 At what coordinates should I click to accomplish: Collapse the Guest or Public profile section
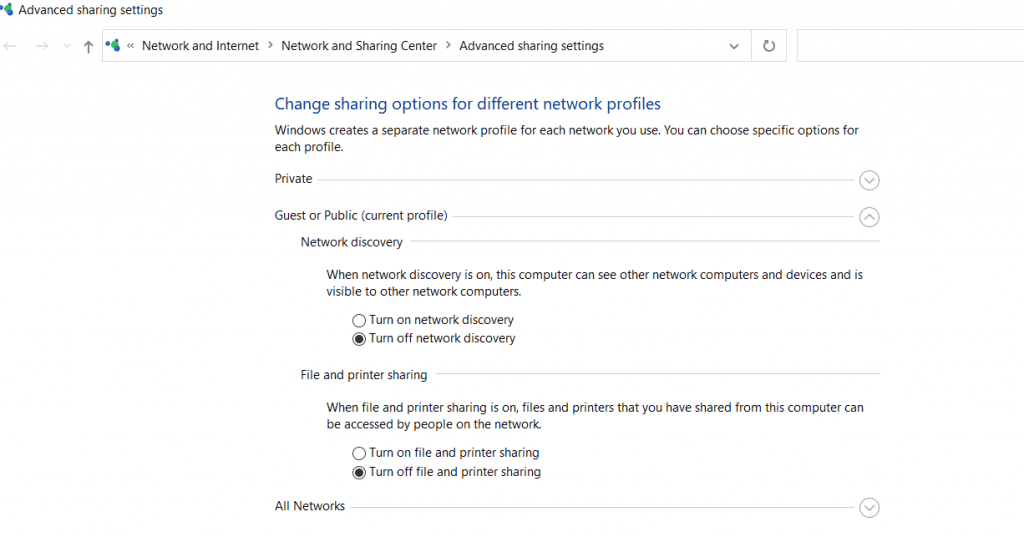pyautogui.click(x=869, y=217)
